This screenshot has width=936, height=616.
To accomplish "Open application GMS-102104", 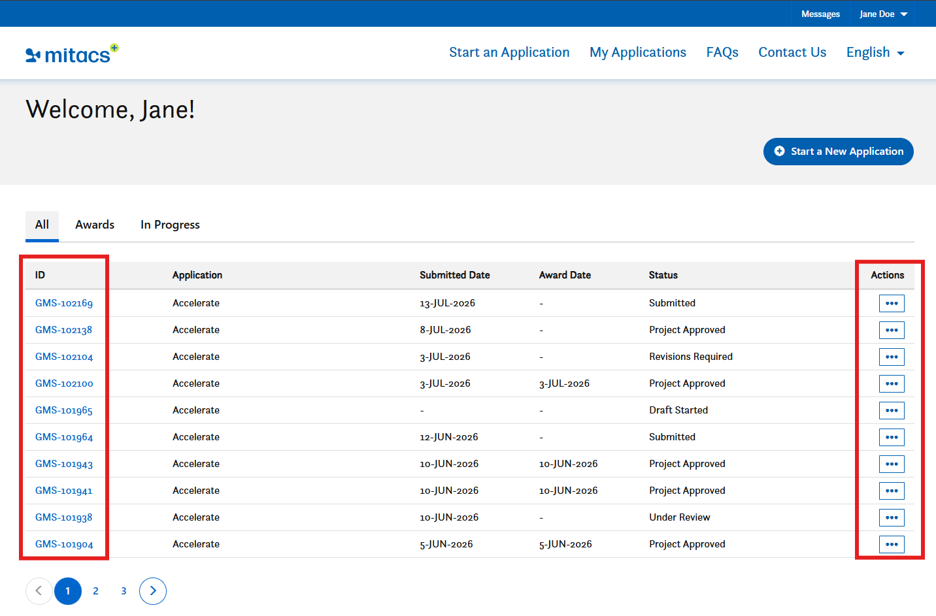I will 64,357.
